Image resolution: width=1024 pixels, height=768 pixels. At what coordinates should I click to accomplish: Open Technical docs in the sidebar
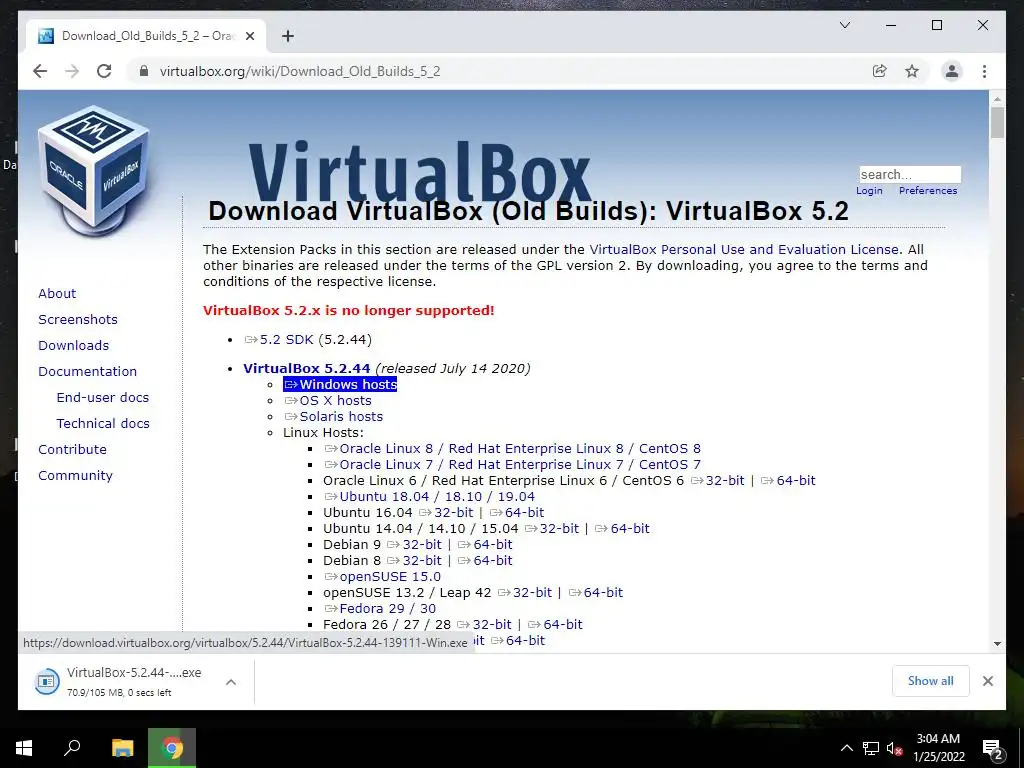click(103, 423)
